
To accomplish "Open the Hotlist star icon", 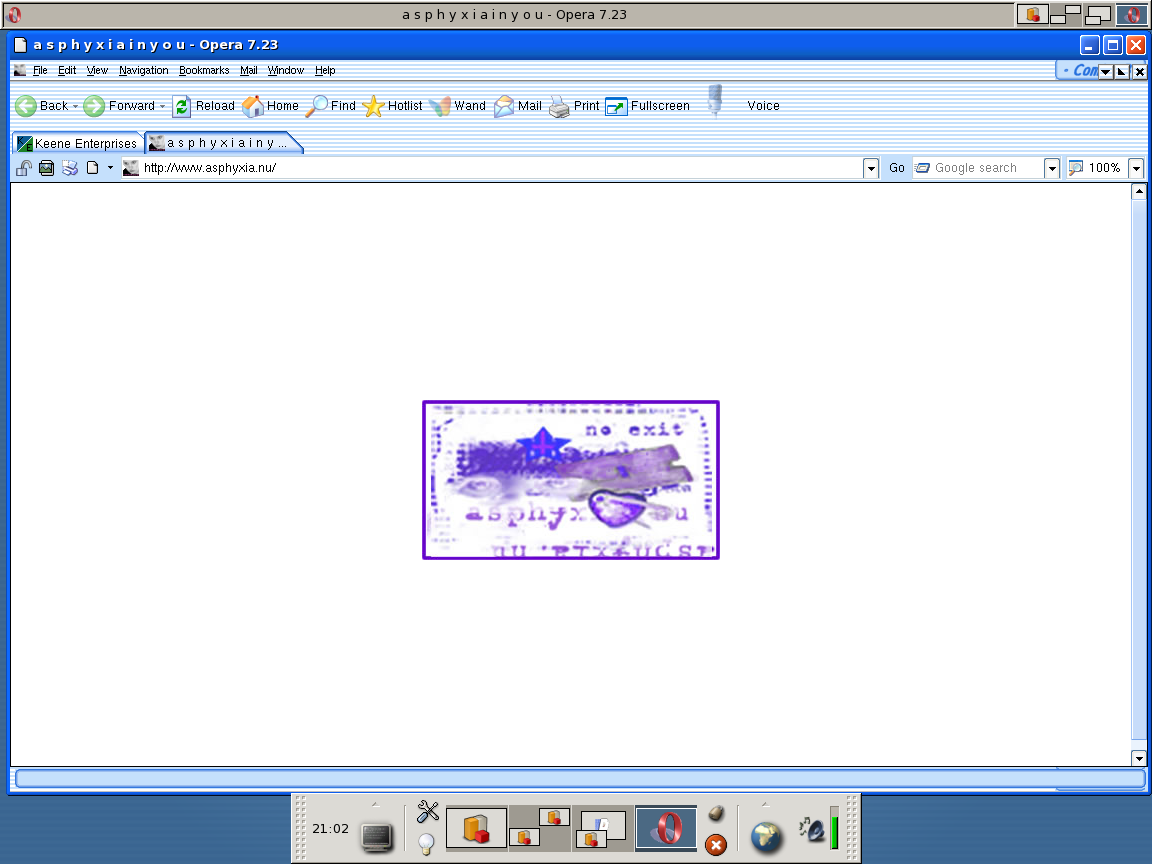I will [373, 107].
